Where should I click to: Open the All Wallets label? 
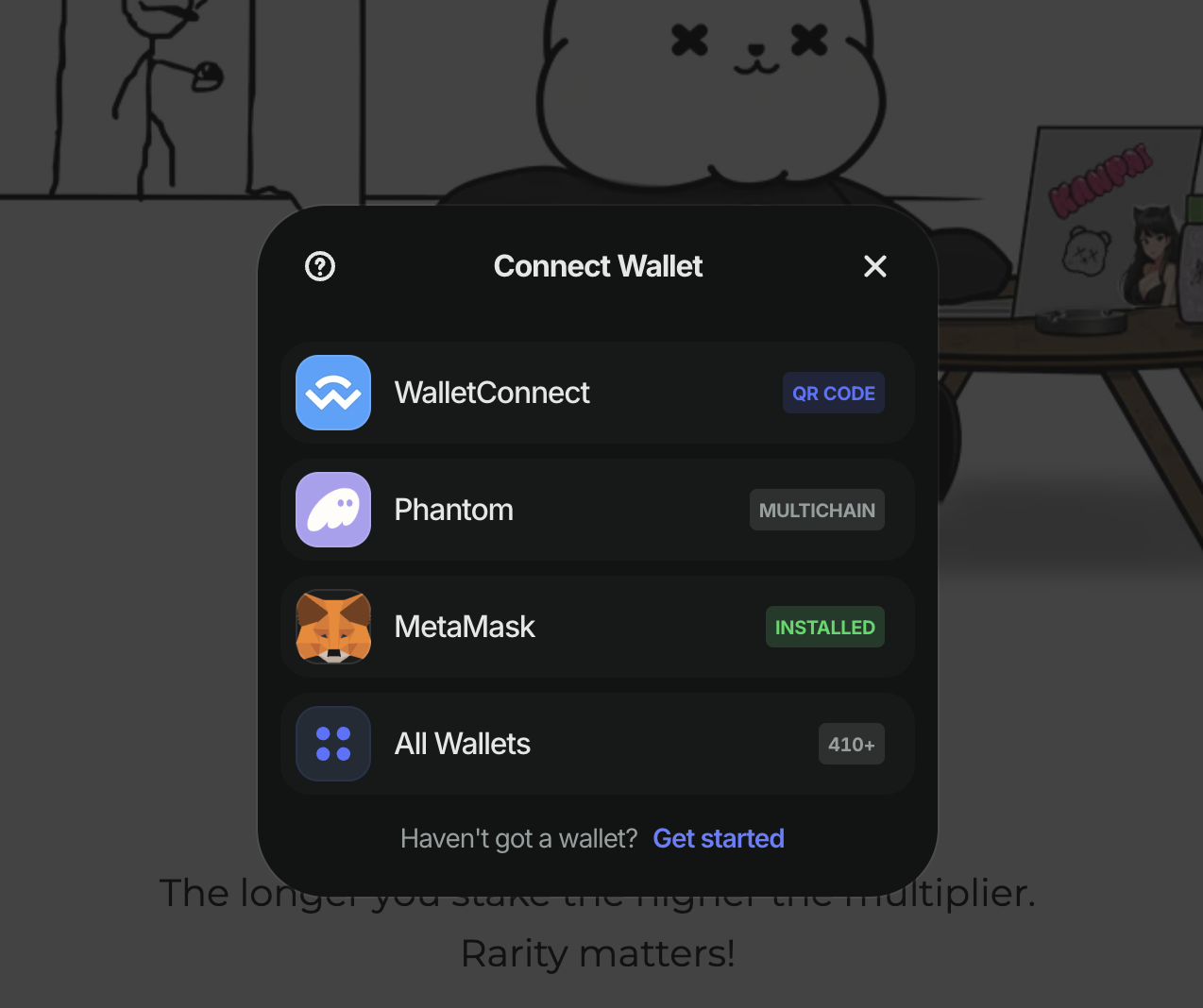point(463,744)
